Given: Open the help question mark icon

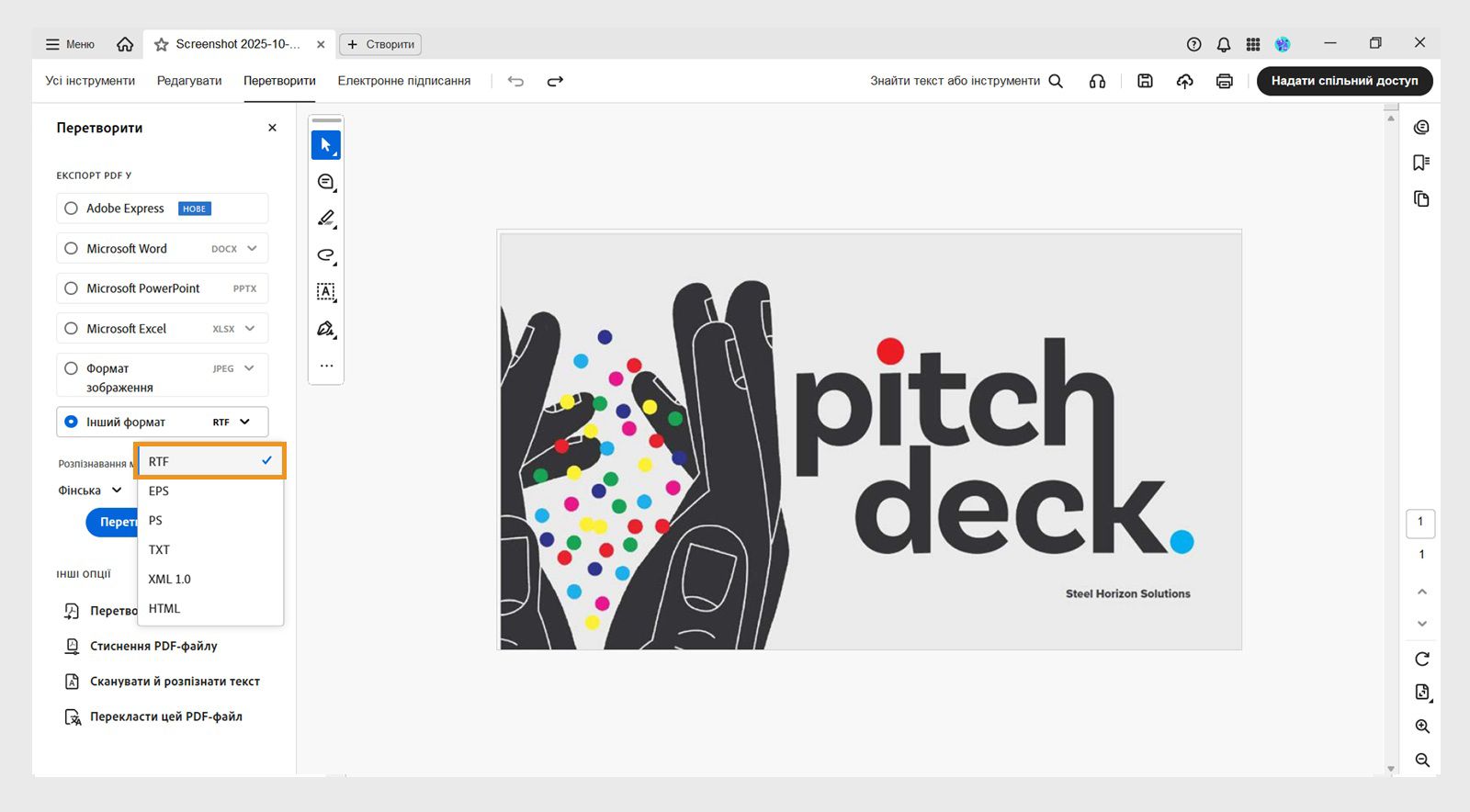Looking at the screenshot, I should pos(1193,44).
